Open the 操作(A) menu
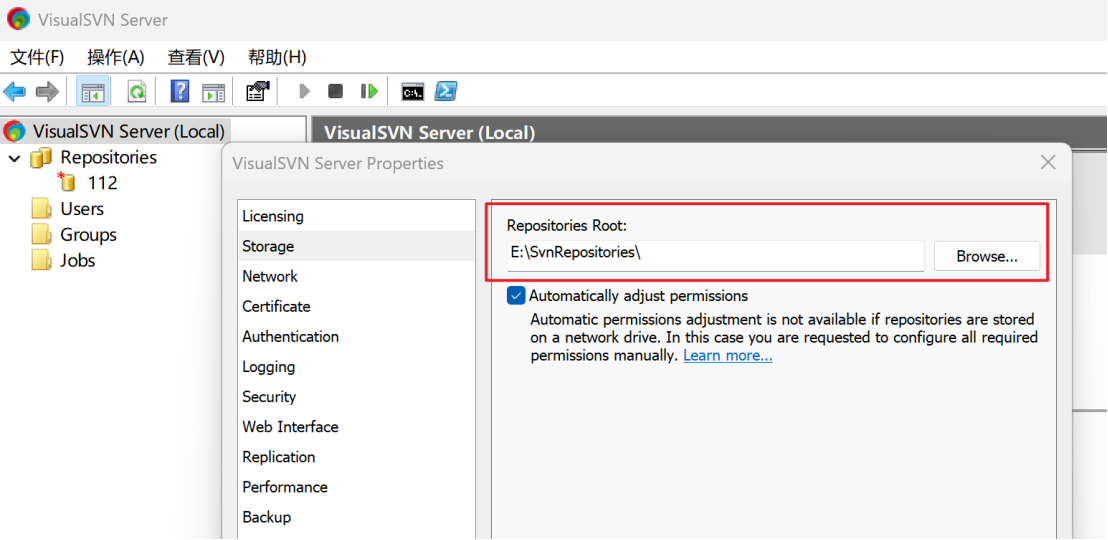Viewport: 1108px width, 540px height. click(x=115, y=57)
